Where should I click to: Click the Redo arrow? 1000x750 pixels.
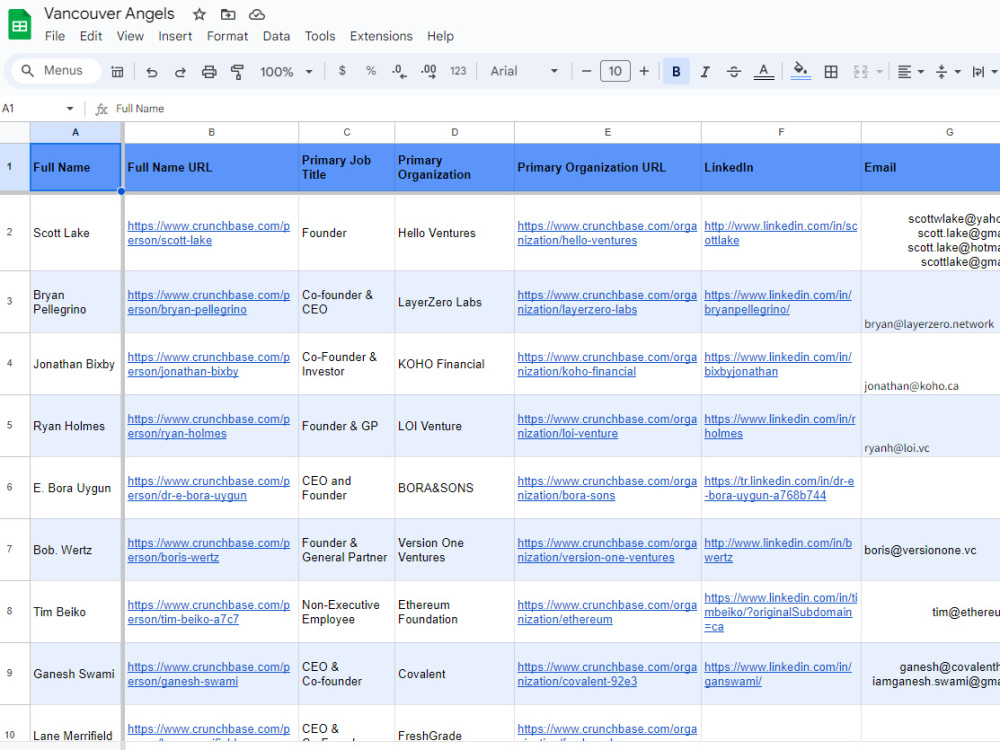(180, 71)
